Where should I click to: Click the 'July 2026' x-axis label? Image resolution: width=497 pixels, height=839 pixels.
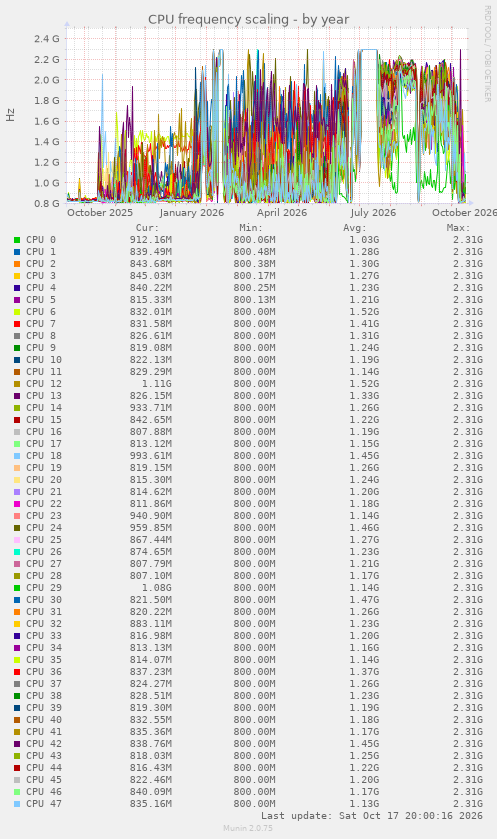(373, 212)
